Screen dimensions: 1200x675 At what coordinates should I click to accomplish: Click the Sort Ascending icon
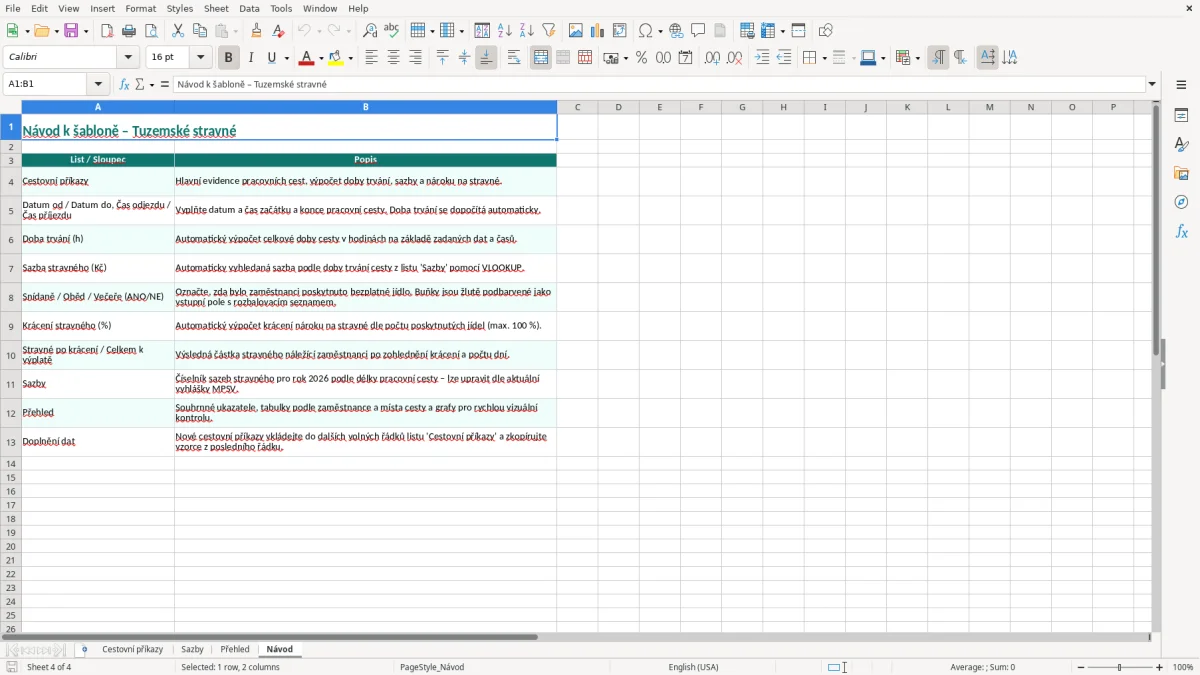tap(505, 31)
